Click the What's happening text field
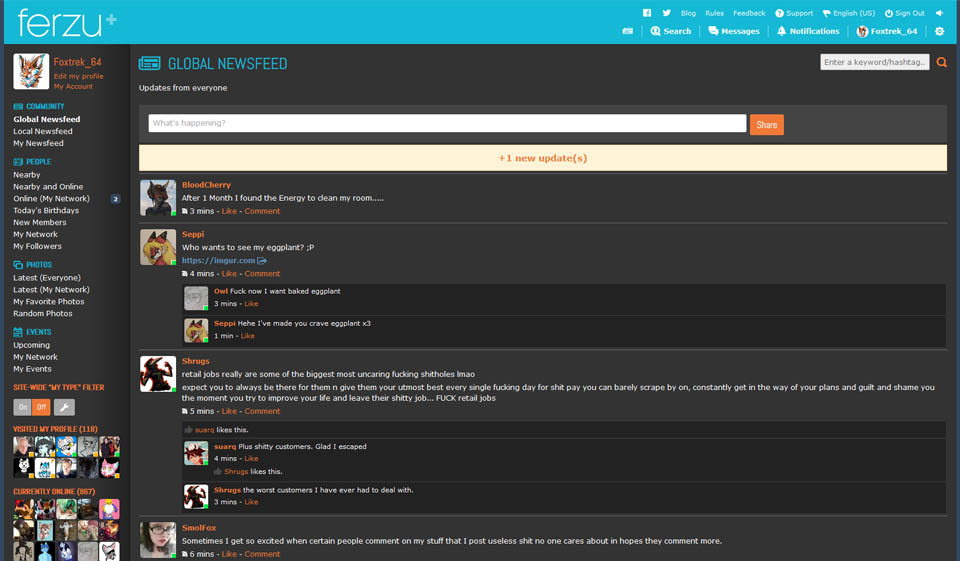The width and height of the screenshot is (960, 561). [x=447, y=123]
